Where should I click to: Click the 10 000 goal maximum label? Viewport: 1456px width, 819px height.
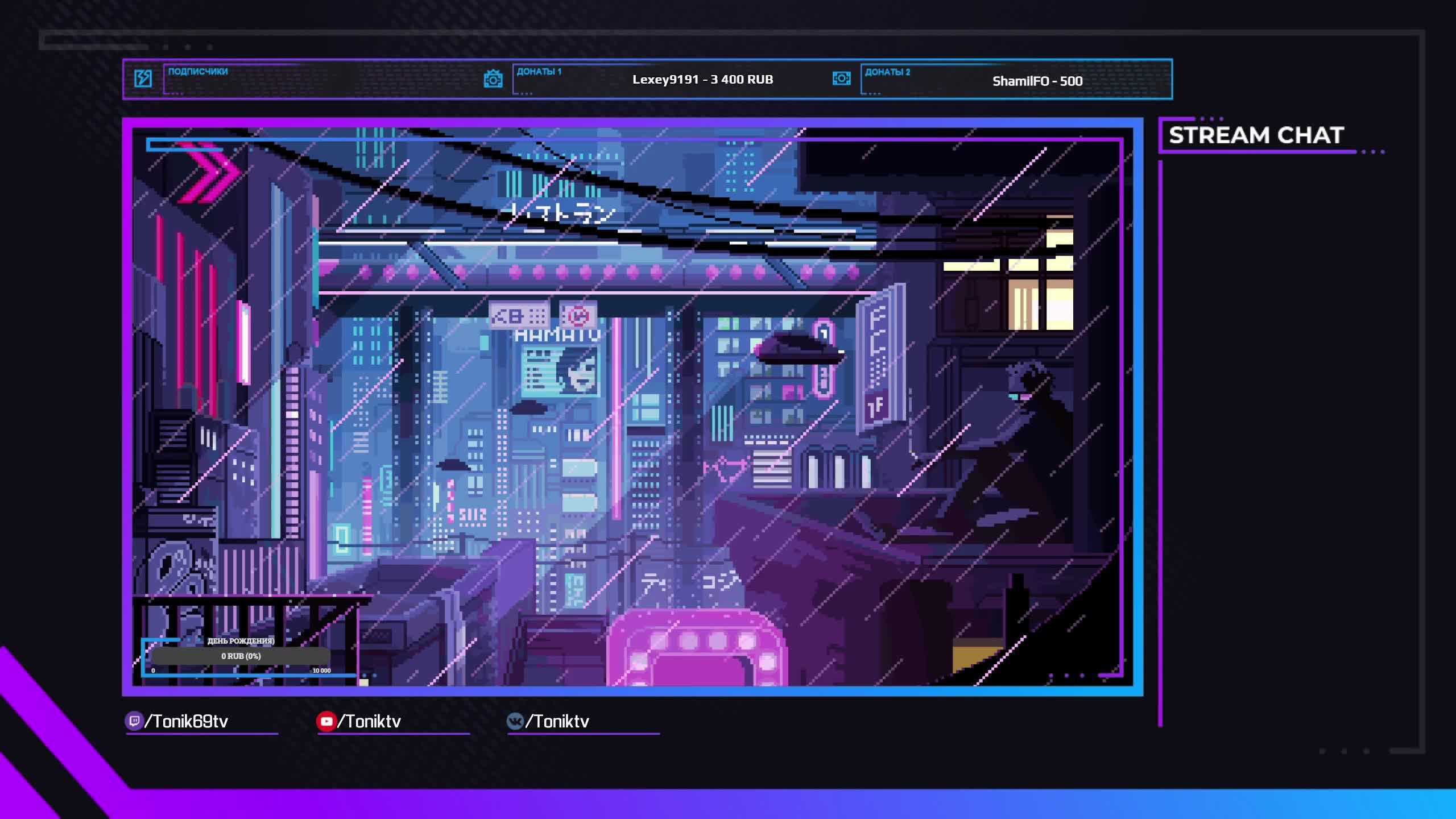[x=321, y=671]
